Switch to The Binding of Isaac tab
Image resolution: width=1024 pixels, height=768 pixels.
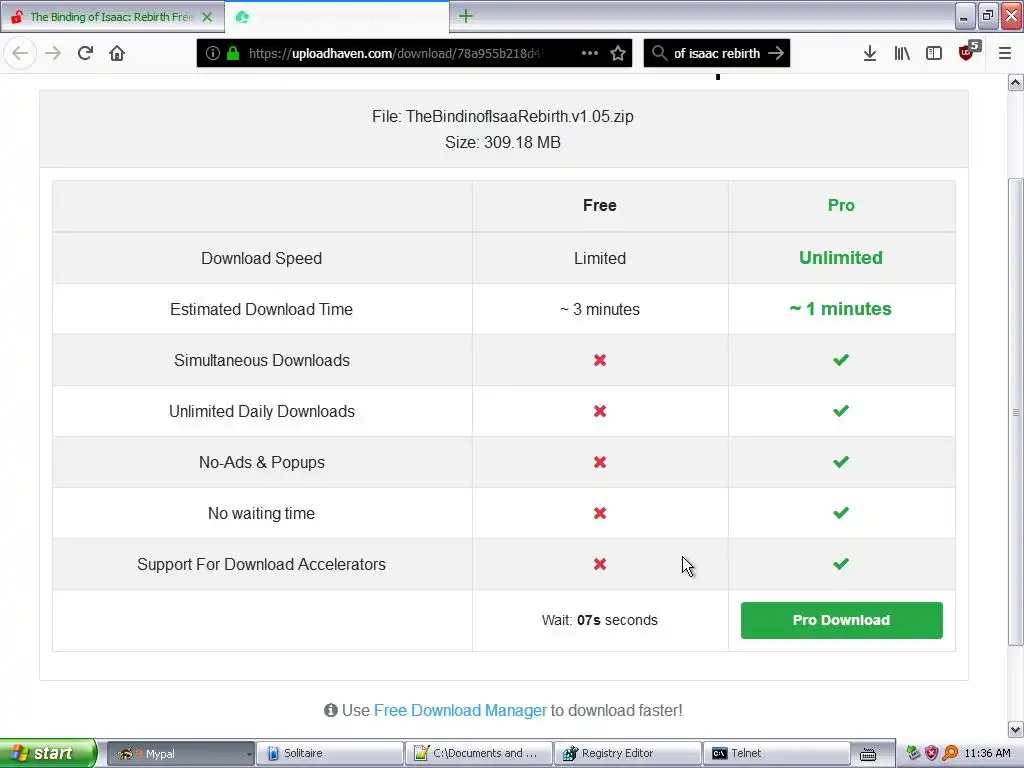coord(112,17)
